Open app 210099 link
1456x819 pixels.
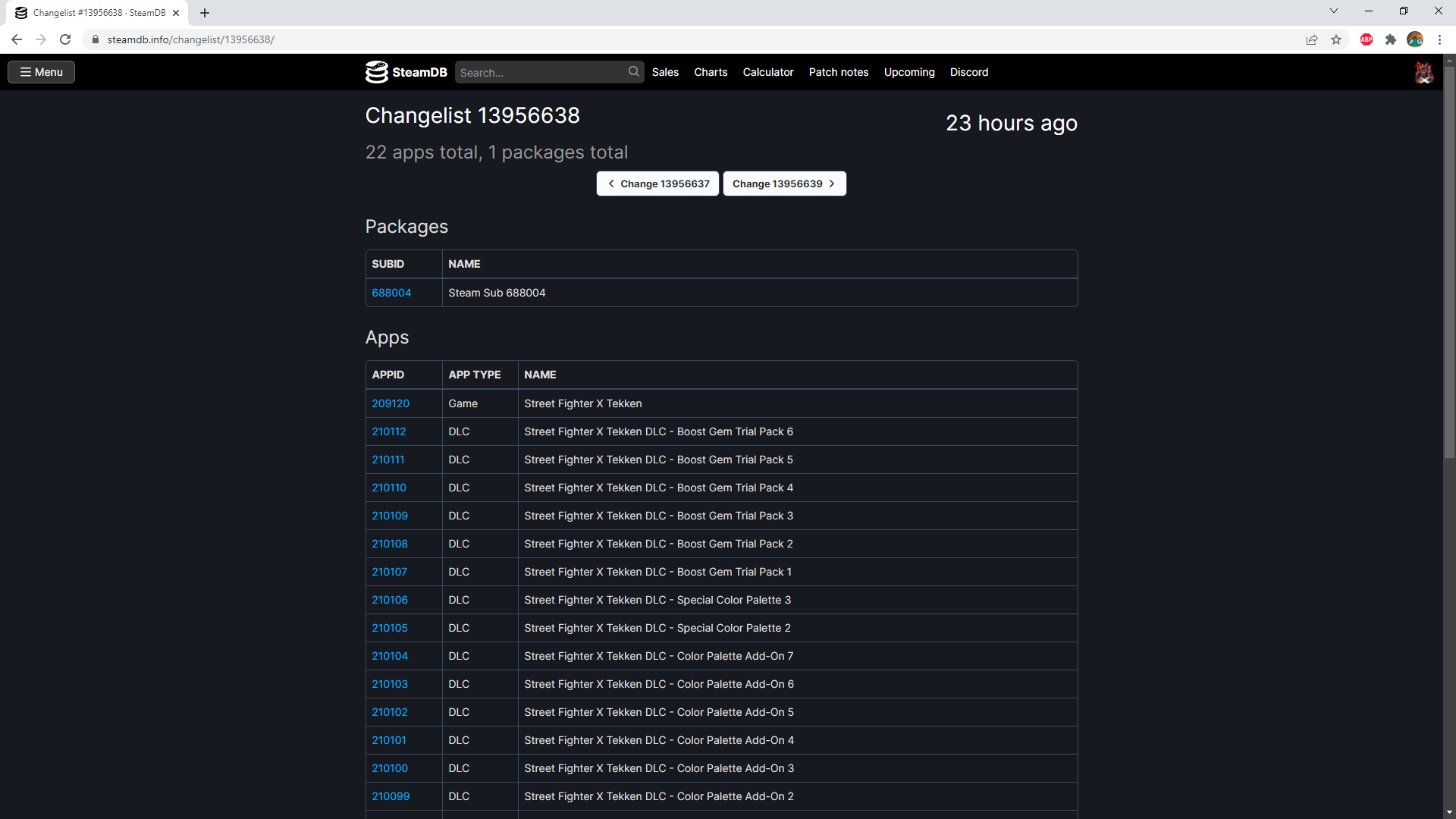(x=391, y=796)
